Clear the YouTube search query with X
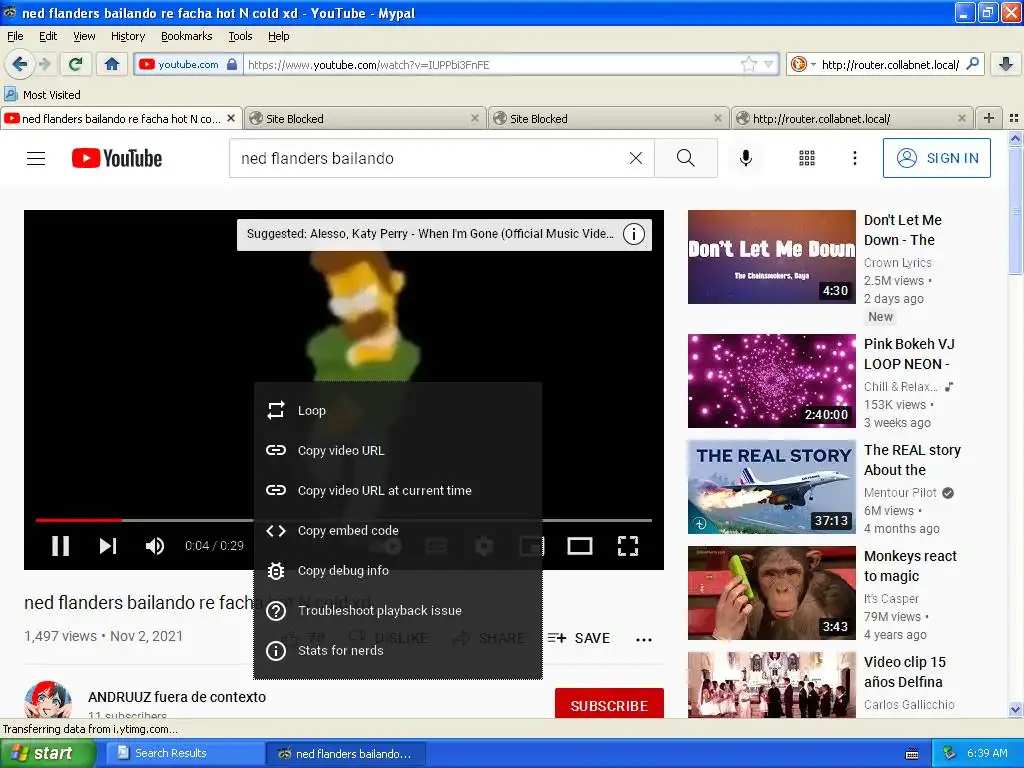 pyautogui.click(x=635, y=158)
